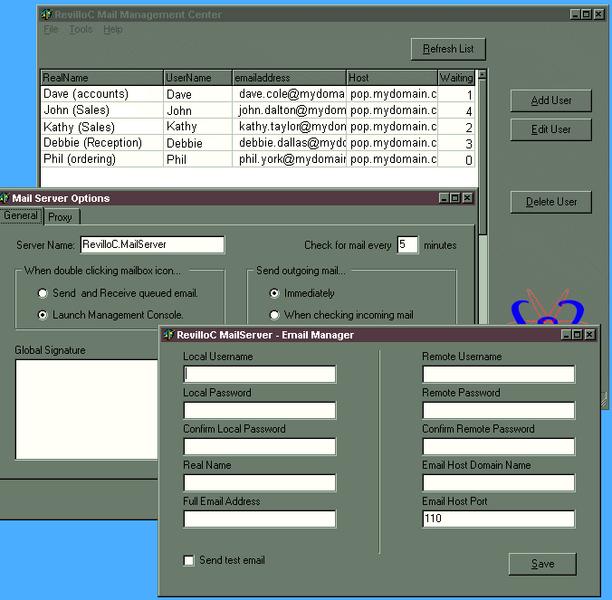The height and width of the screenshot is (600, 612).
Task: Click the Delete User button
Action: (551, 202)
